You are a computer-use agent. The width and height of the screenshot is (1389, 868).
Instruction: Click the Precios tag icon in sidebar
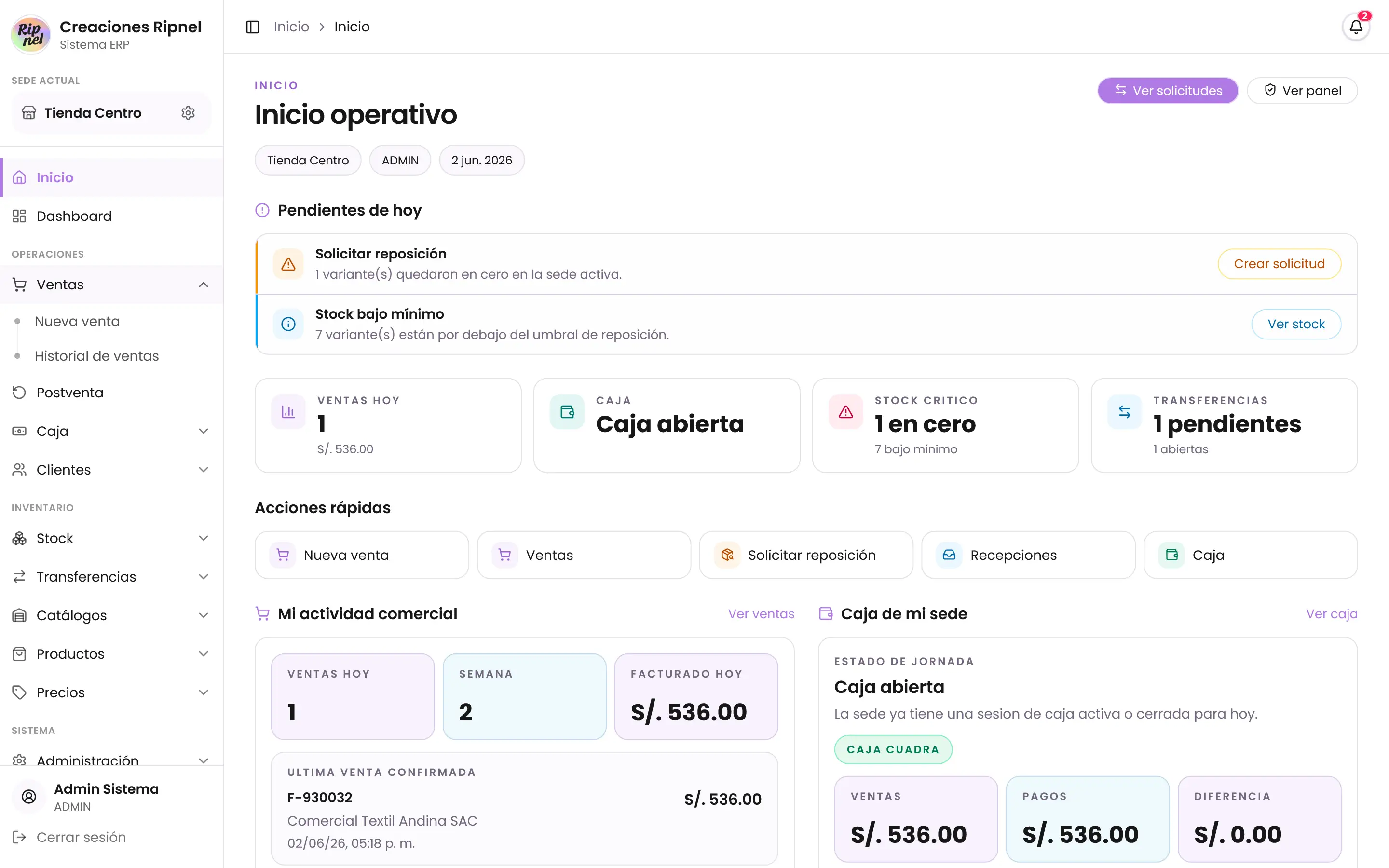[19, 692]
